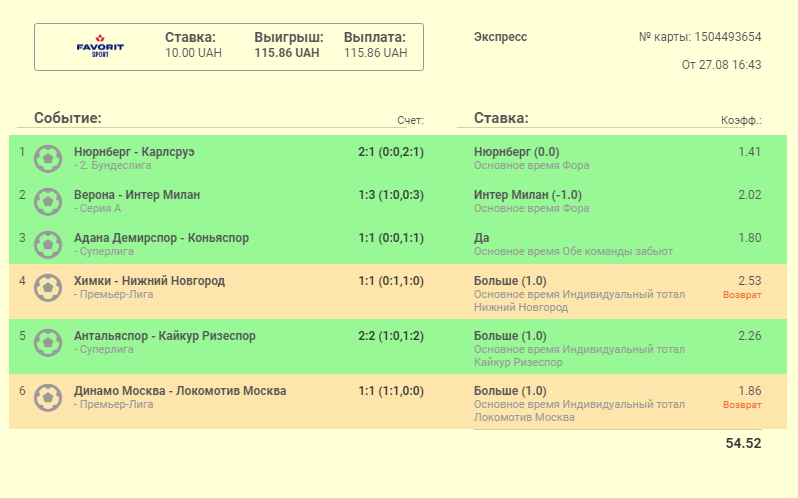The height and width of the screenshot is (498, 798).
Task: Click the Выплата: label
Action: pyautogui.click(x=375, y=37)
